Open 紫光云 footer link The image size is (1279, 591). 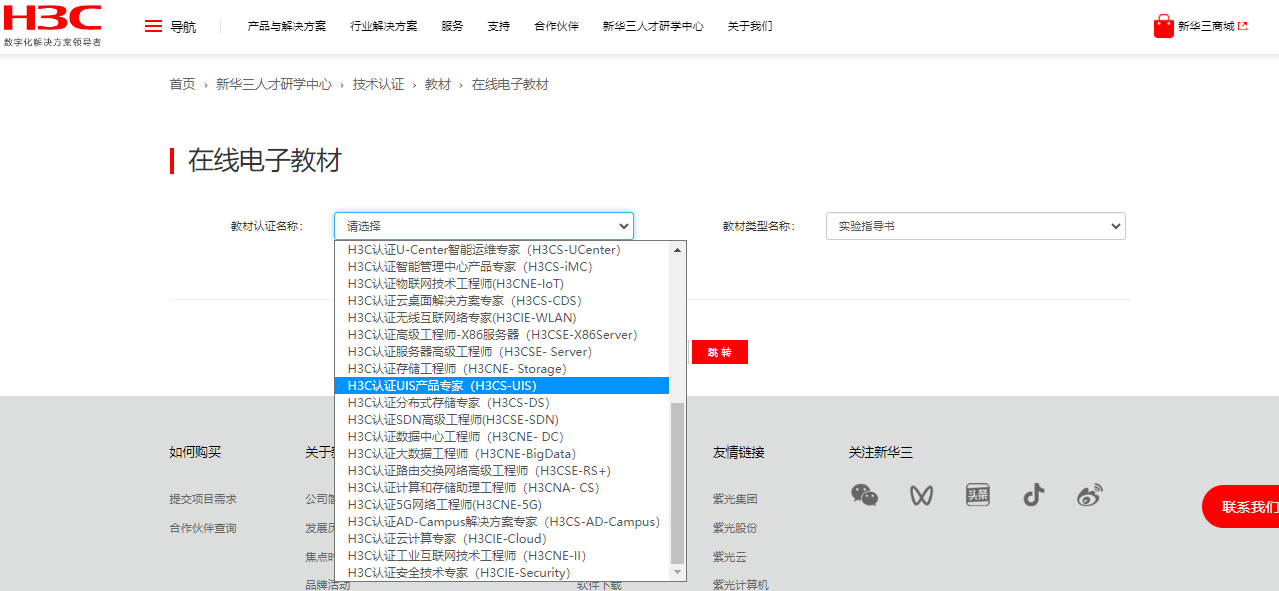click(730, 557)
